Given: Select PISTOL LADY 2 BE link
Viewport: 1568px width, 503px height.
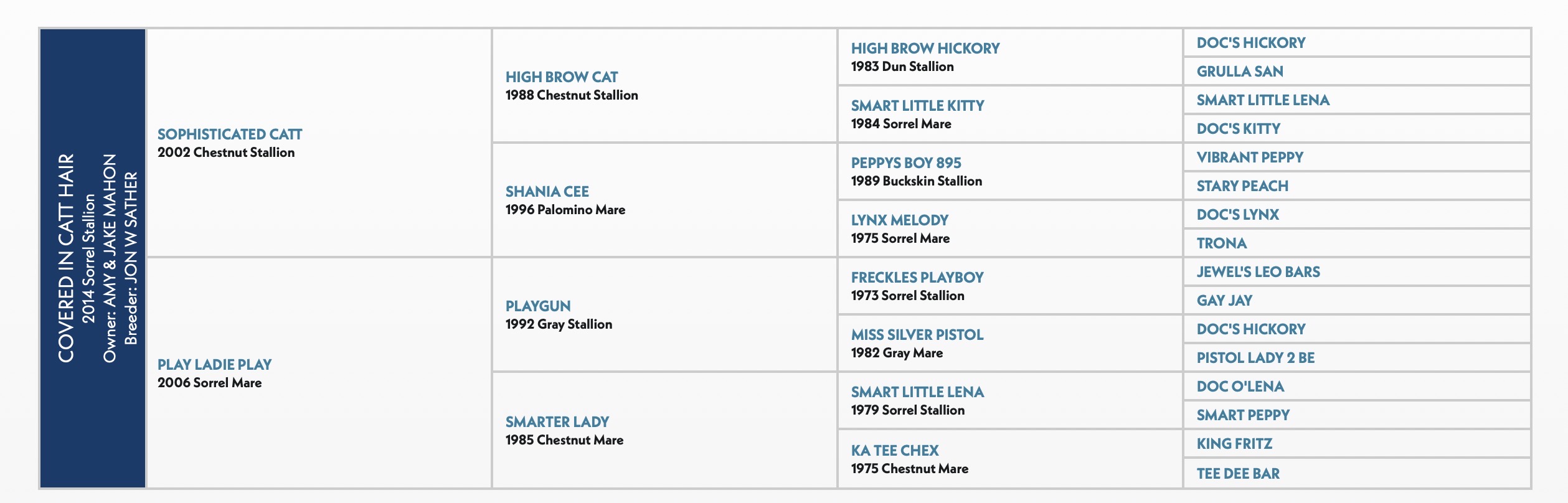Looking at the screenshot, I should point(1255,358).
